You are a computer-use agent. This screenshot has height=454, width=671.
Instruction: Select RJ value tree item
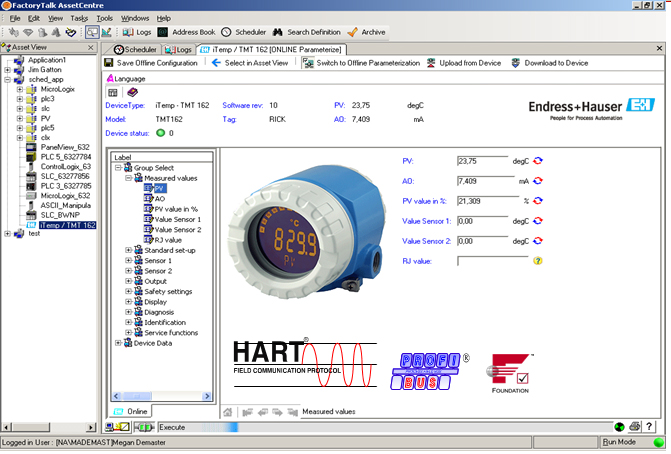click(168, 240)
